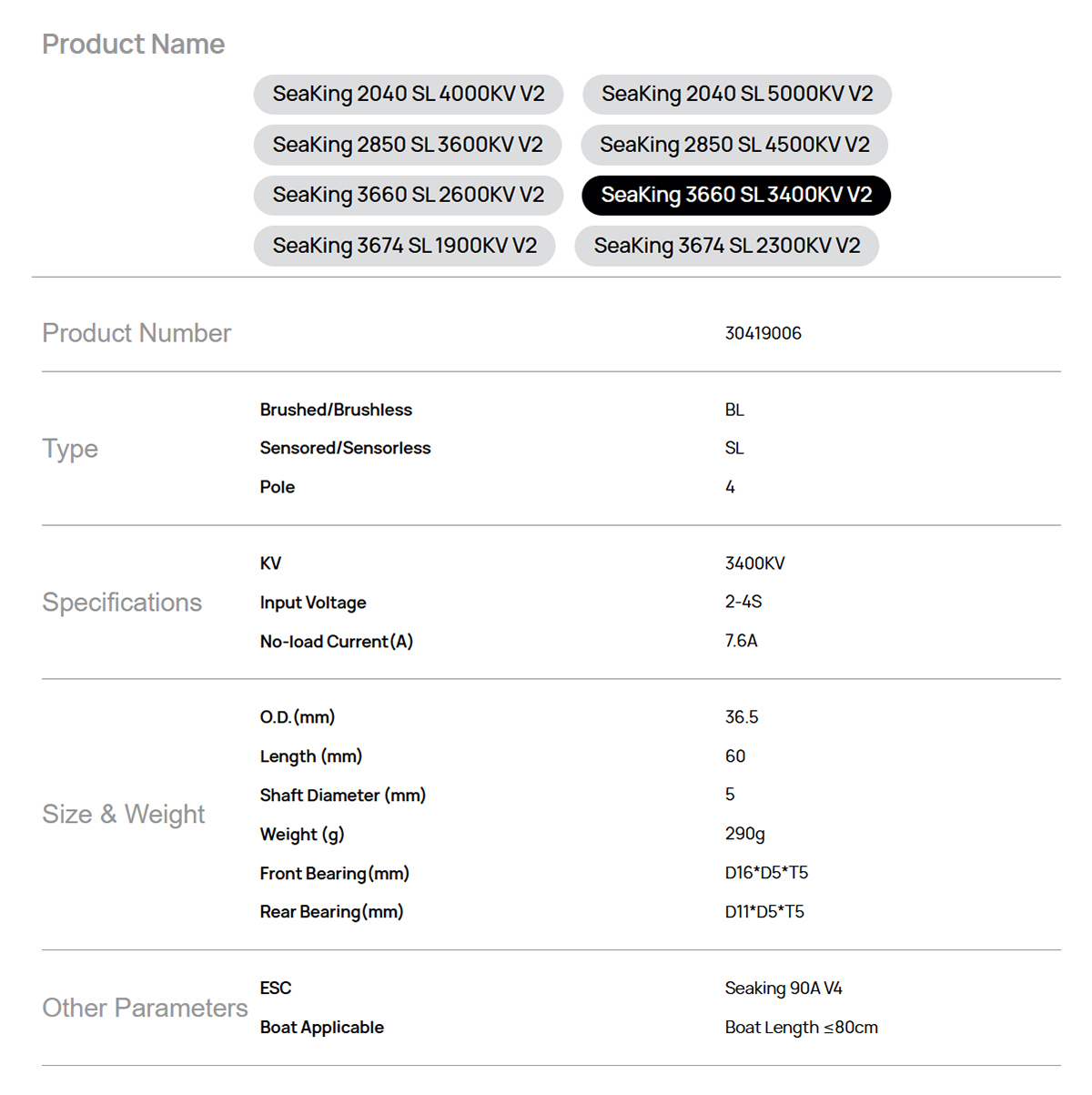Click the Product Name heading
This screenshot has width=1092, height=1095.
coord(133,44)
